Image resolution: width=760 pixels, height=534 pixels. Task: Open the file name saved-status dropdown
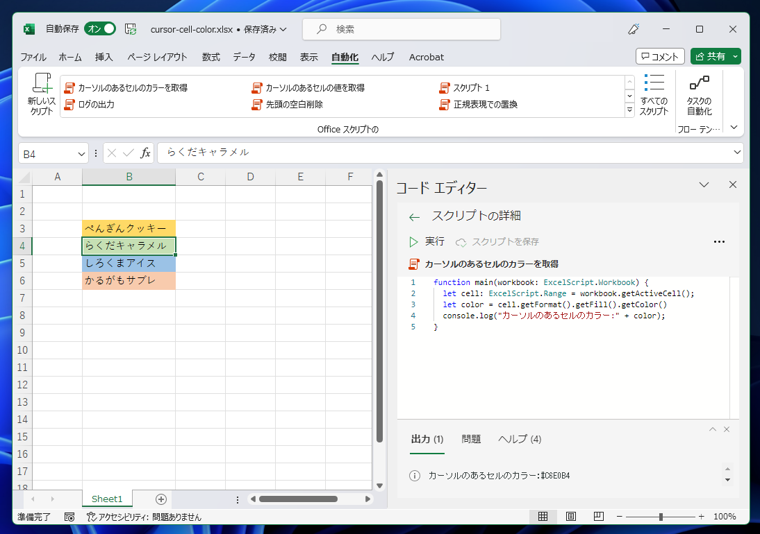(x=284, y=30)
